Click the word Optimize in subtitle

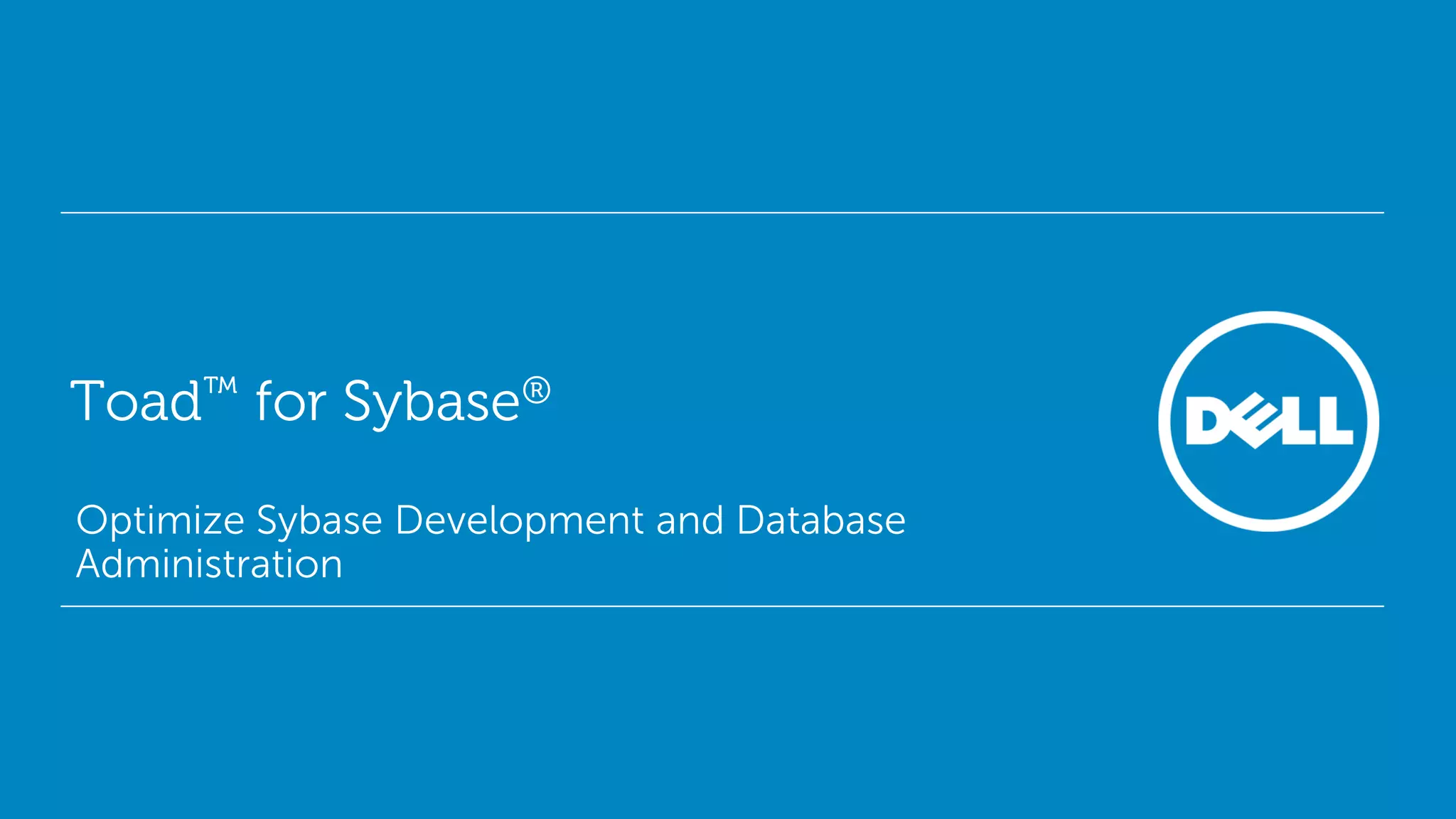click(x=160, y=521)
